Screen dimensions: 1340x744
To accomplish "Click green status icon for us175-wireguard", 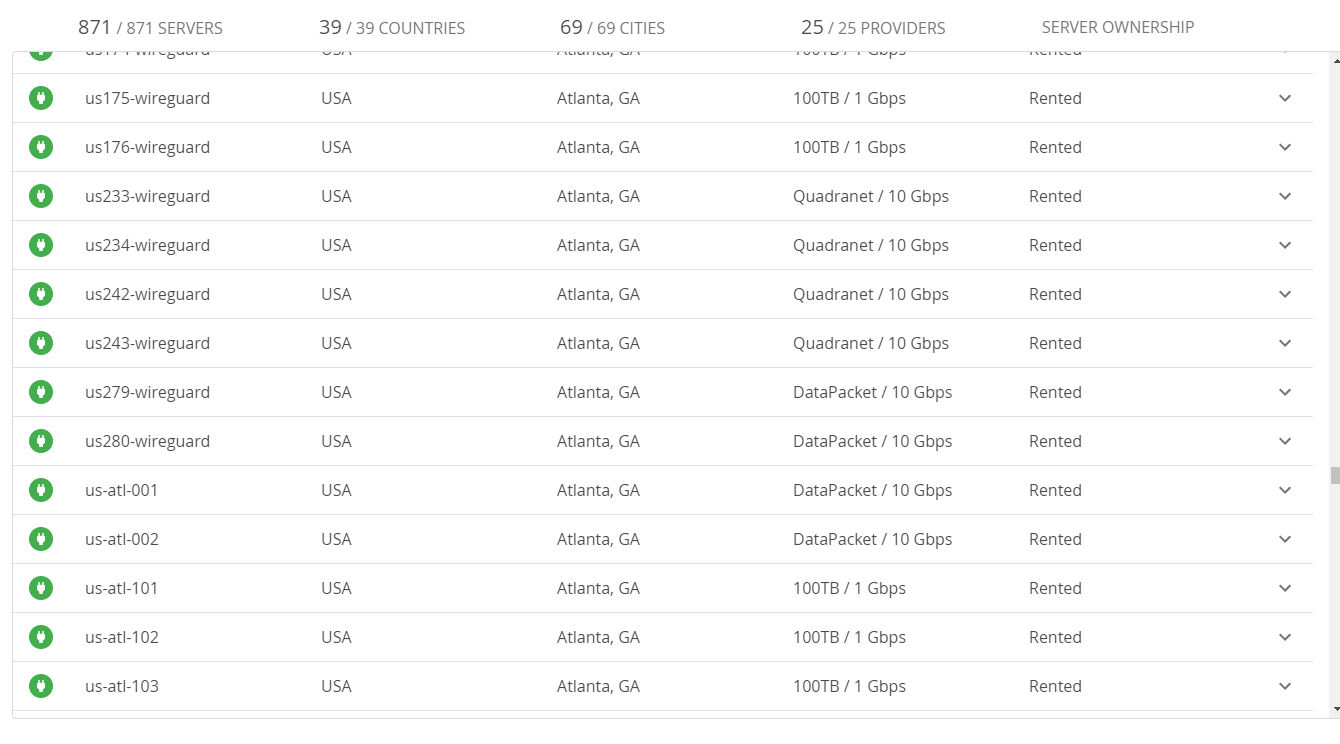I will click(x=41, y=98).
